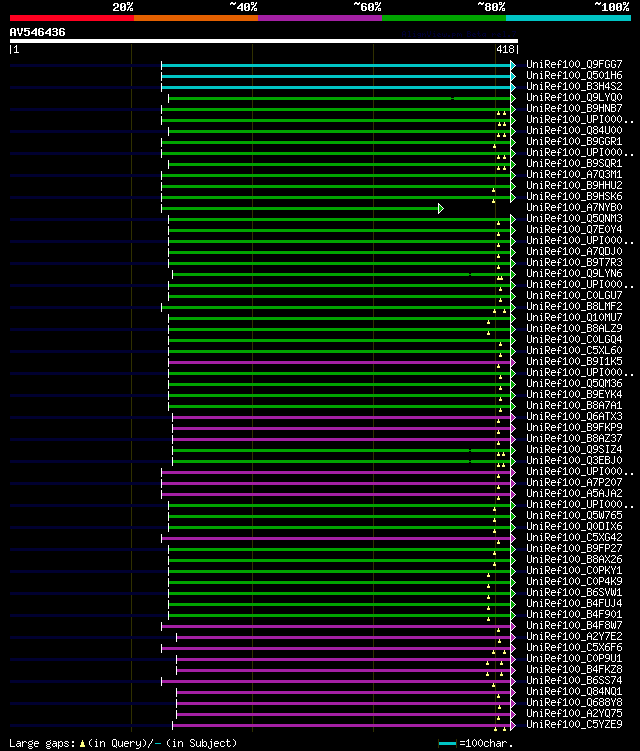Viewport: 640px width, 751px height.
Task: Select hit label UniRef100_Q9LYQ0
Action: tap(574, 97)
